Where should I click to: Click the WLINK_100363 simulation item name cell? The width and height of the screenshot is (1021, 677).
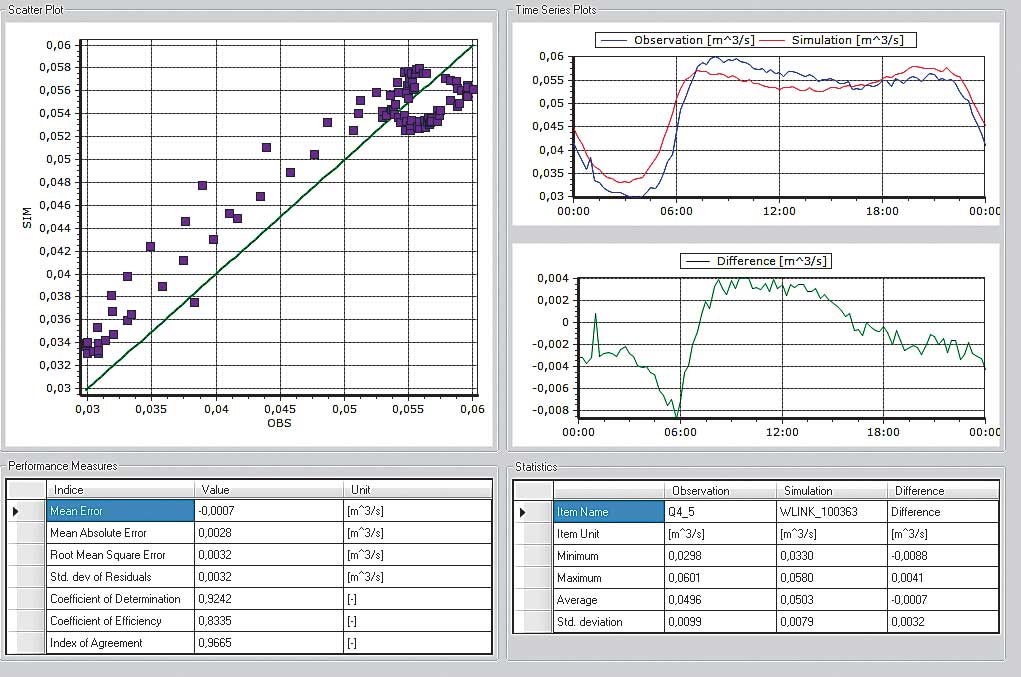[831, 512]
